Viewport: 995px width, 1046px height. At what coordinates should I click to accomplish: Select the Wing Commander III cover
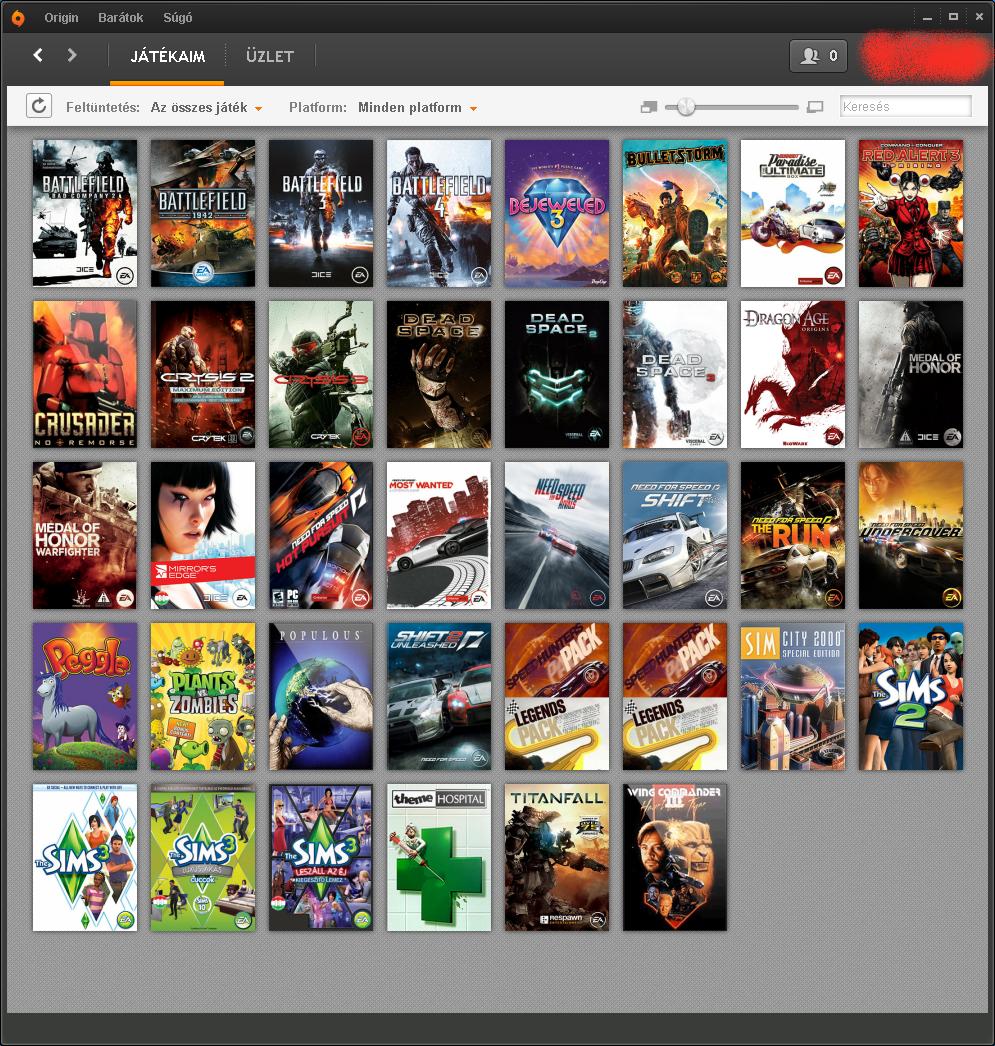(x=675, y=857)
